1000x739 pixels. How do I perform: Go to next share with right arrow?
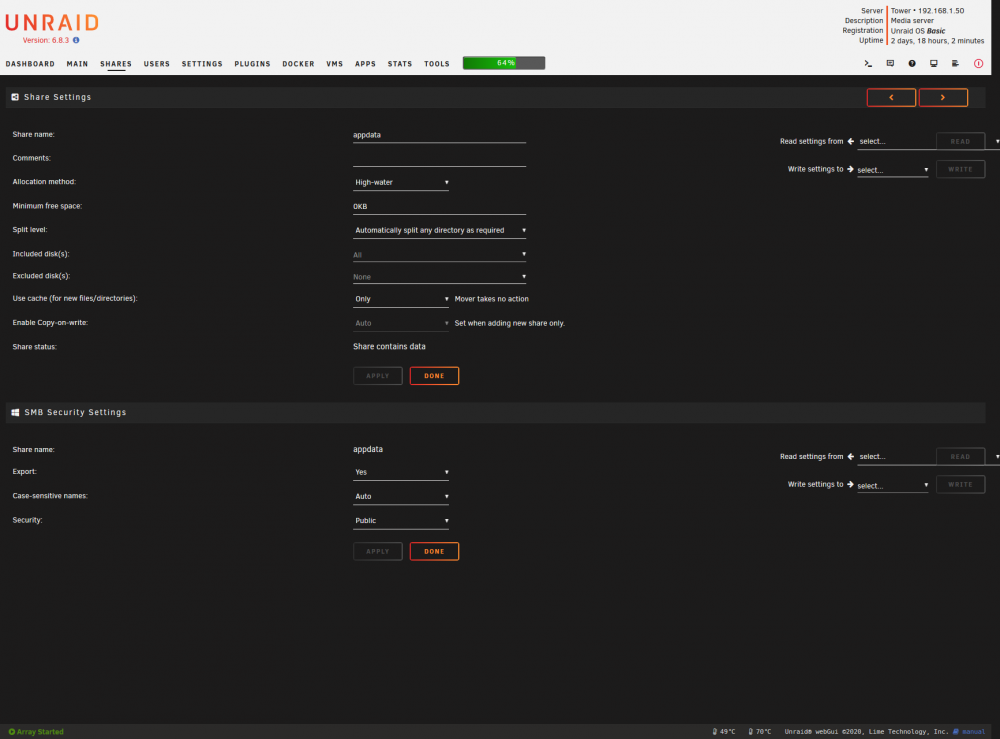943,98
